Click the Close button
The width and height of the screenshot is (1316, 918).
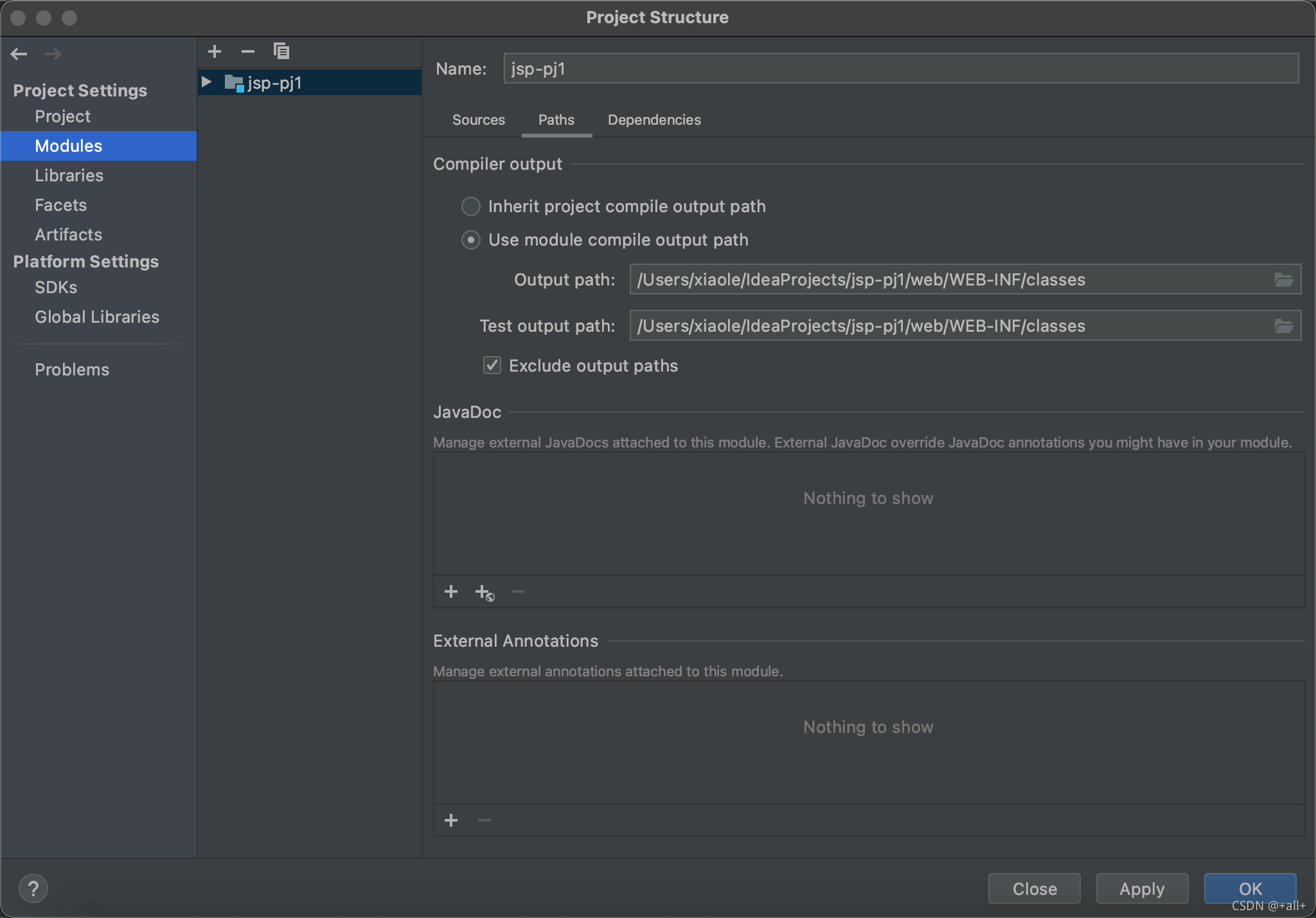pyautogui.click(x=1034, y=889)
